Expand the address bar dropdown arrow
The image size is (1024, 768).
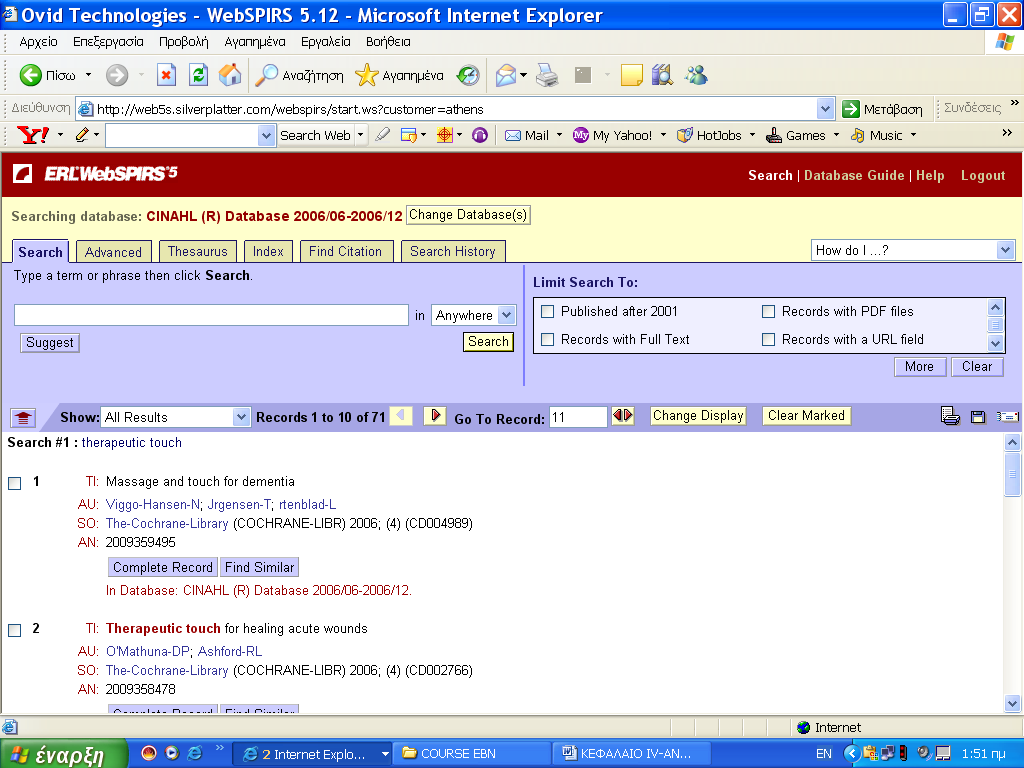tap(825, 109)
